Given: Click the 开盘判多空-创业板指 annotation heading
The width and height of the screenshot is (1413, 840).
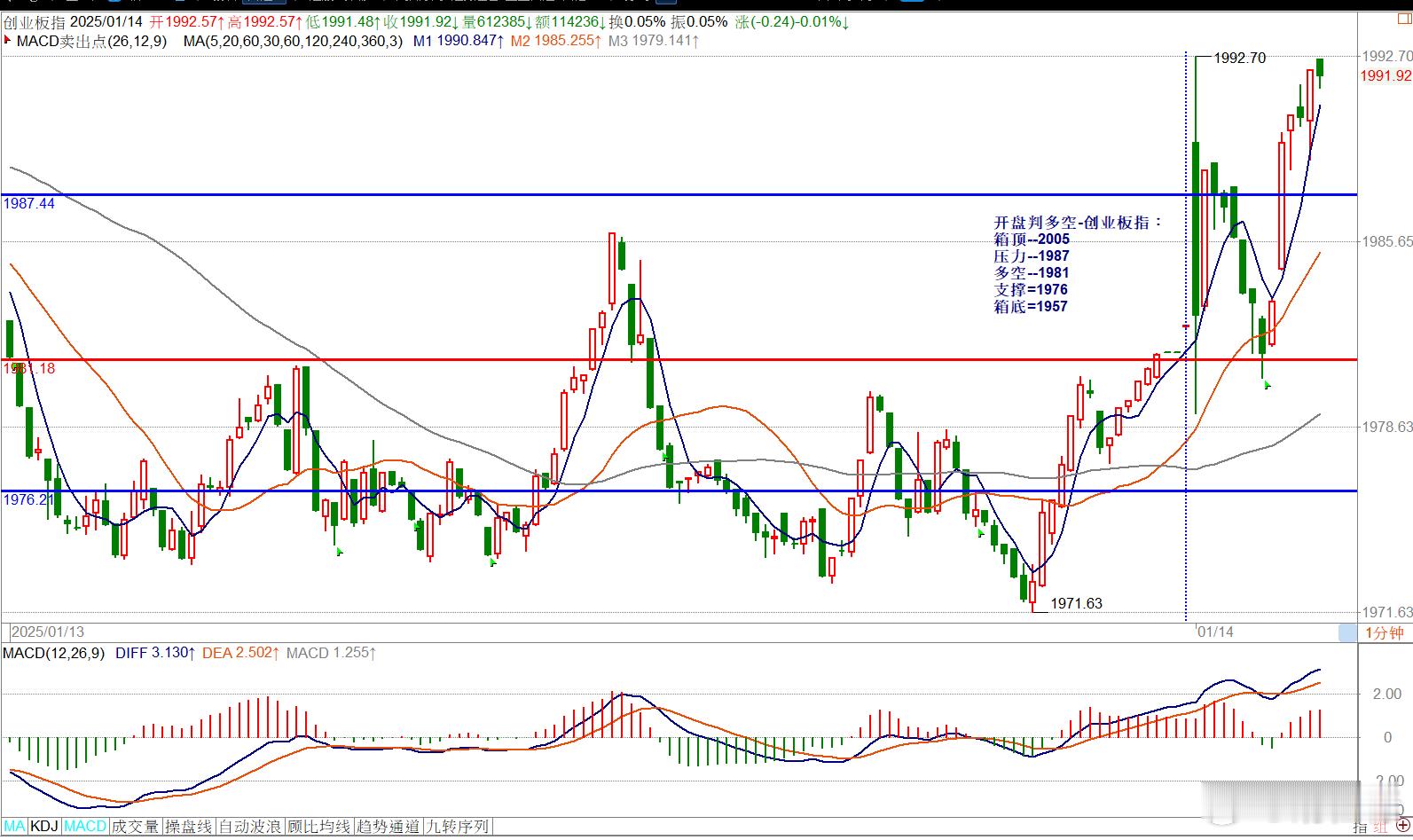Looking at the screenshot, I should click(1078, 222).
